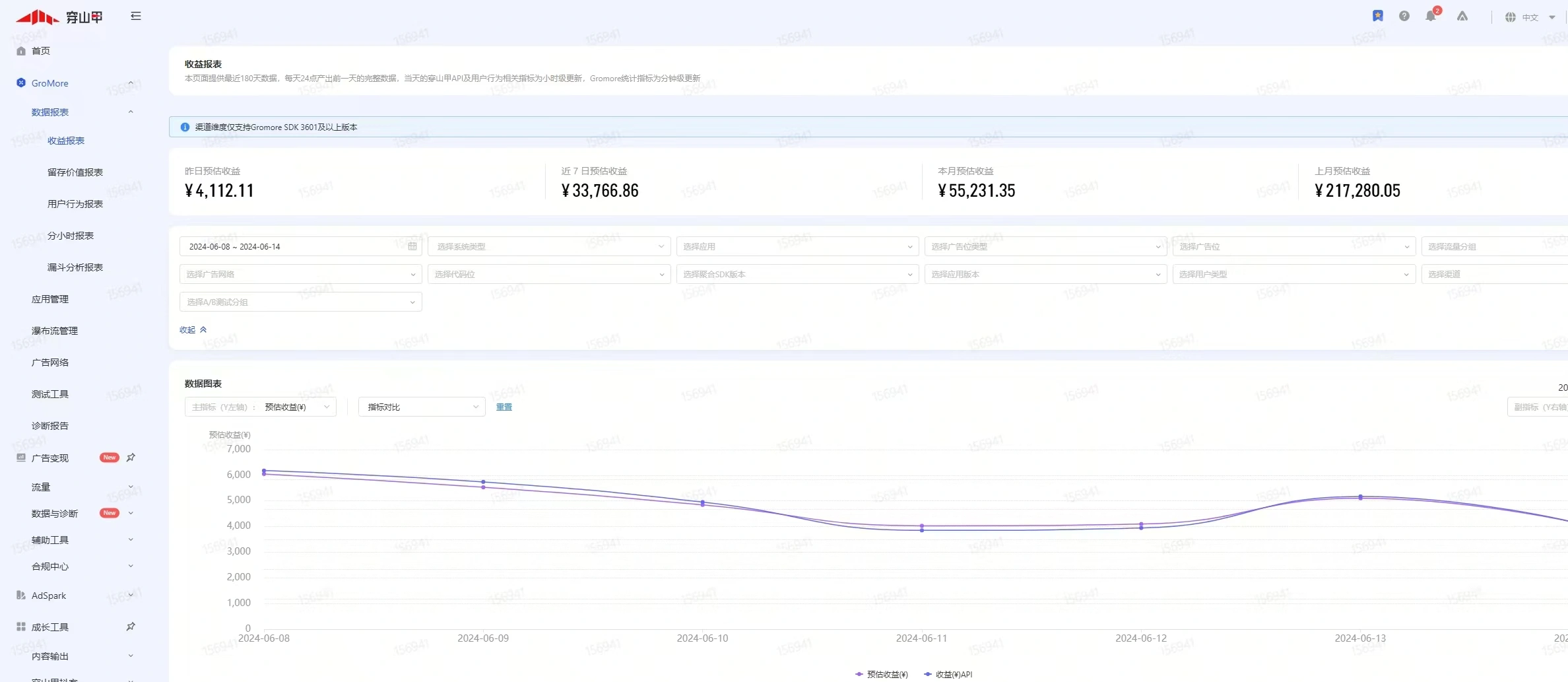The height and width of the screenshot is (682, 1568).
Task: Collapse the GroMore menu chevron
Action: (x=131, y=83)
